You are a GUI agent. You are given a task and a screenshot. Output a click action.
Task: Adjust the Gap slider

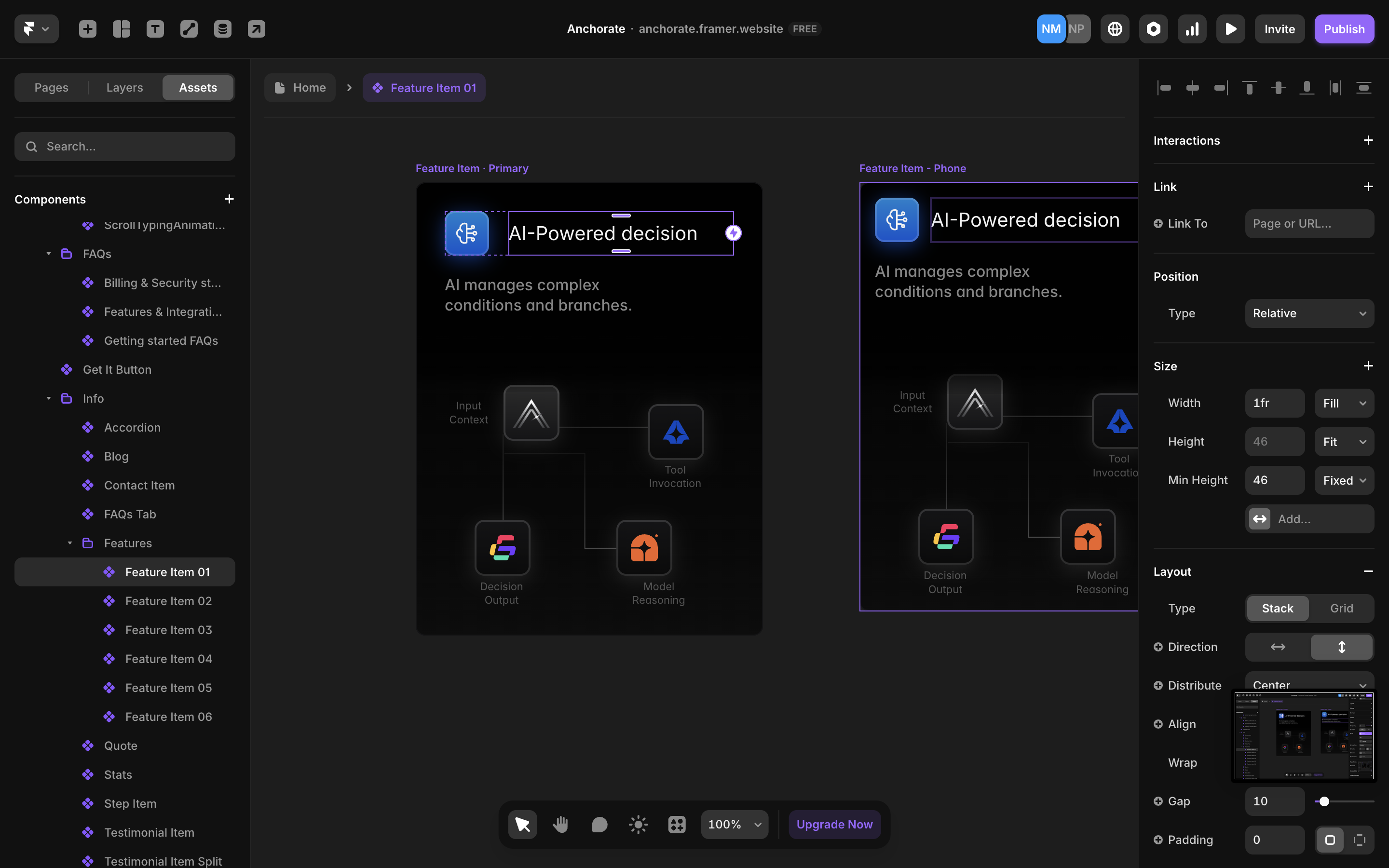pos(1324,801)
